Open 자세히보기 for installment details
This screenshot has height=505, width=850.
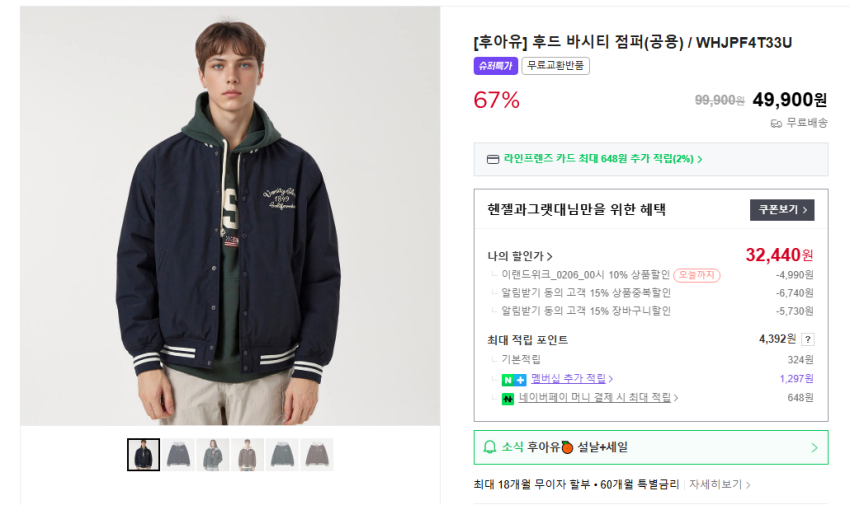coord(719,484)
